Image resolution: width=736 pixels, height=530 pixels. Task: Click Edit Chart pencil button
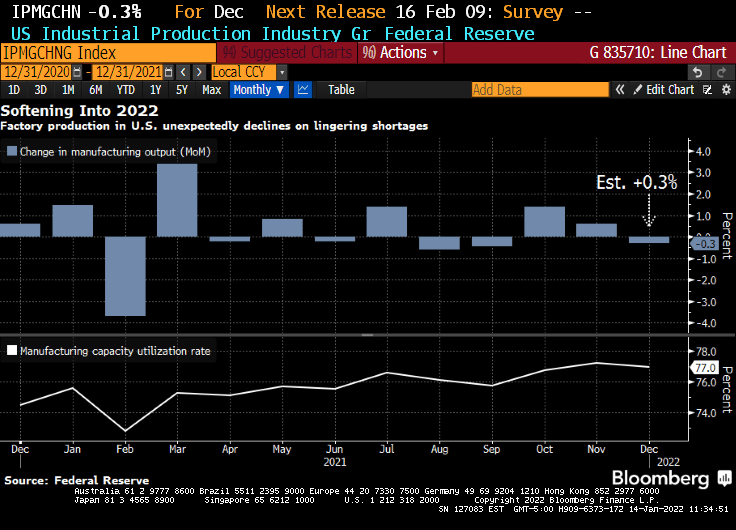[x=663, y=90]
